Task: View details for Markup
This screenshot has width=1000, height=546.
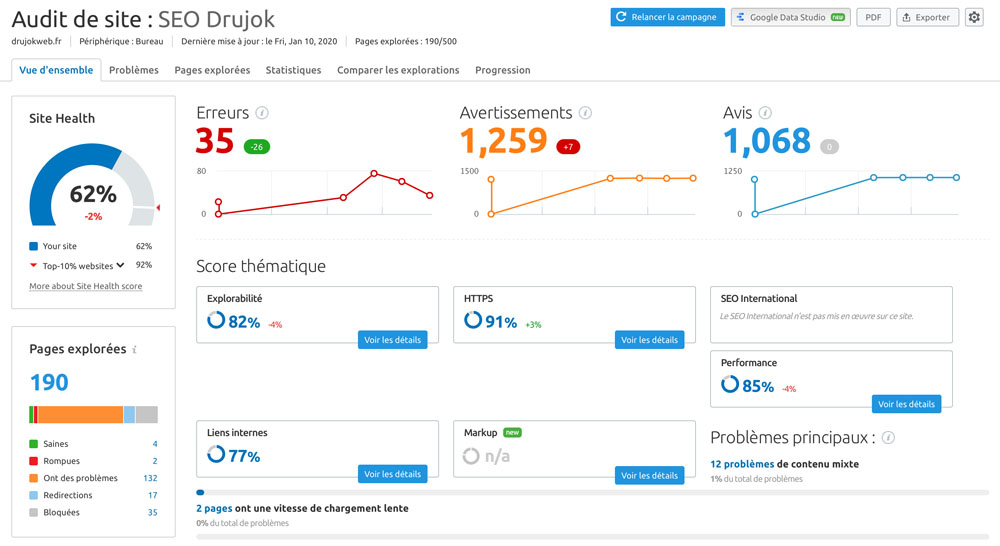Action: 649,475
